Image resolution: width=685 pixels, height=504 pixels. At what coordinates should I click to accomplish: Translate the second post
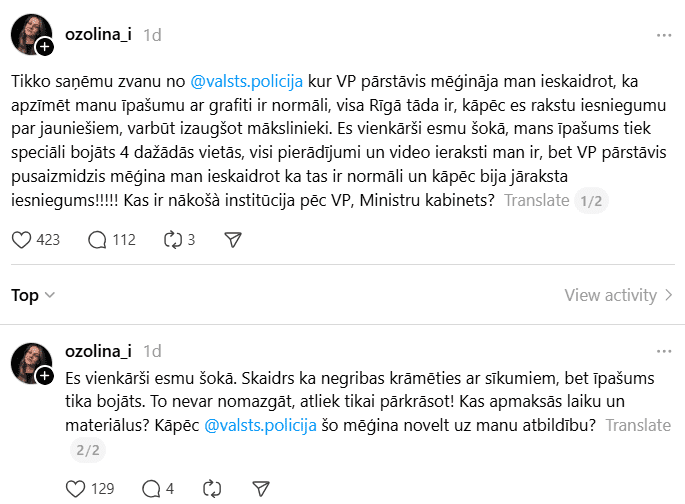tap(638, 425)
